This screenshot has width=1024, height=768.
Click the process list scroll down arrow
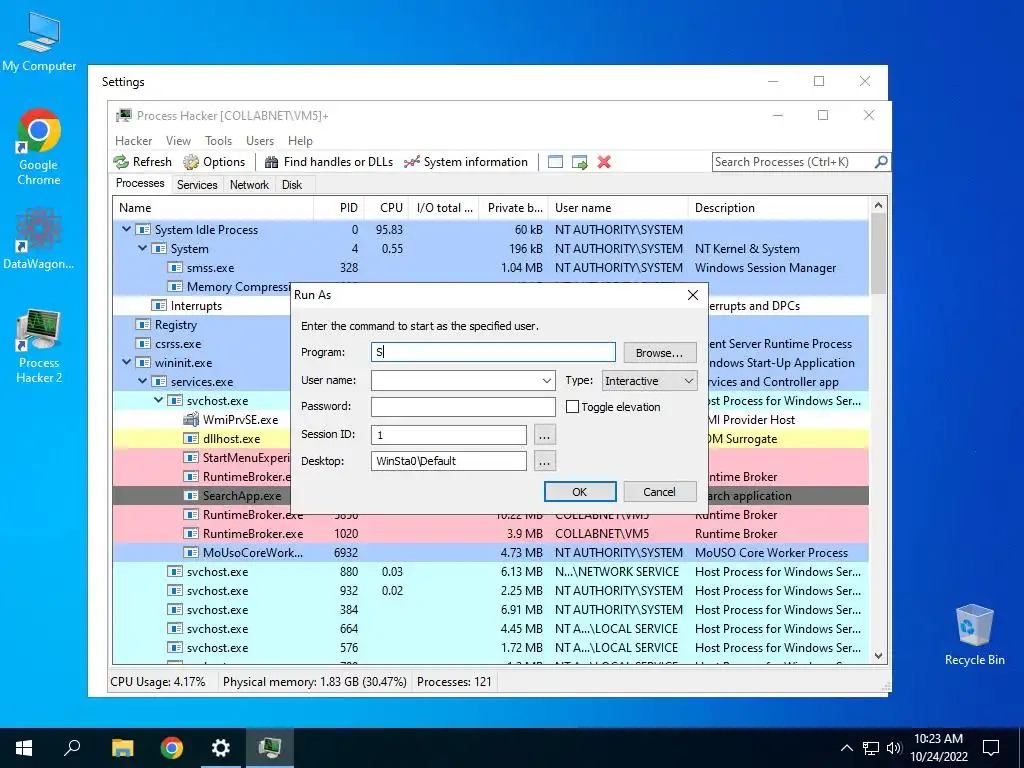(x=878, y=655)
